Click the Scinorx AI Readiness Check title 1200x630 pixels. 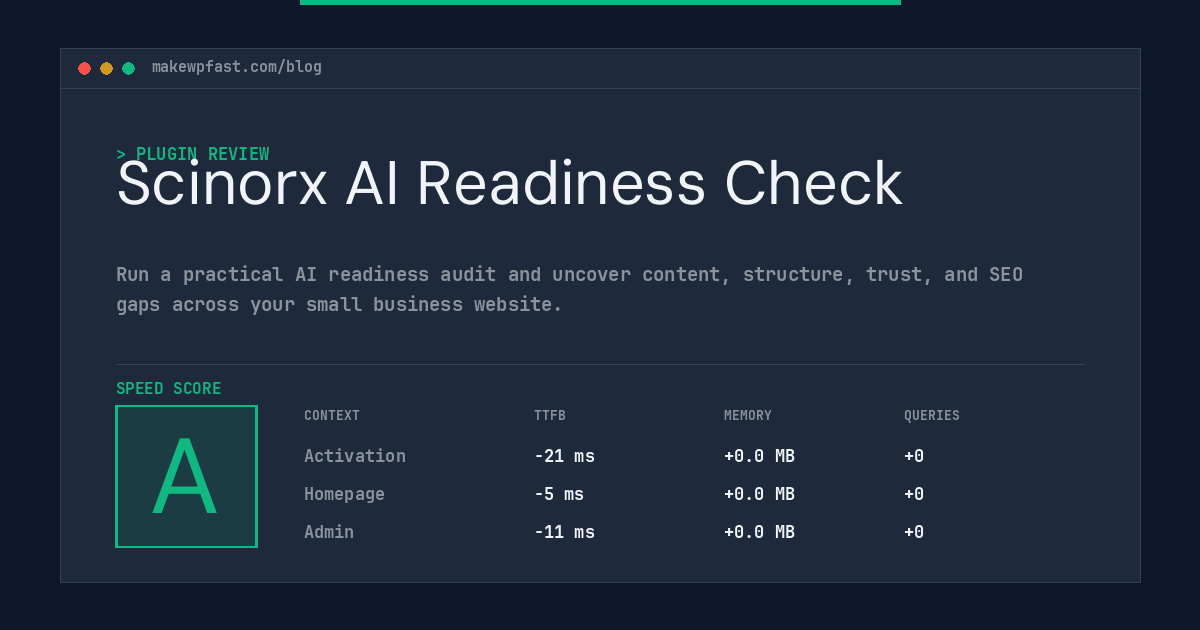(x=509, y=184)
